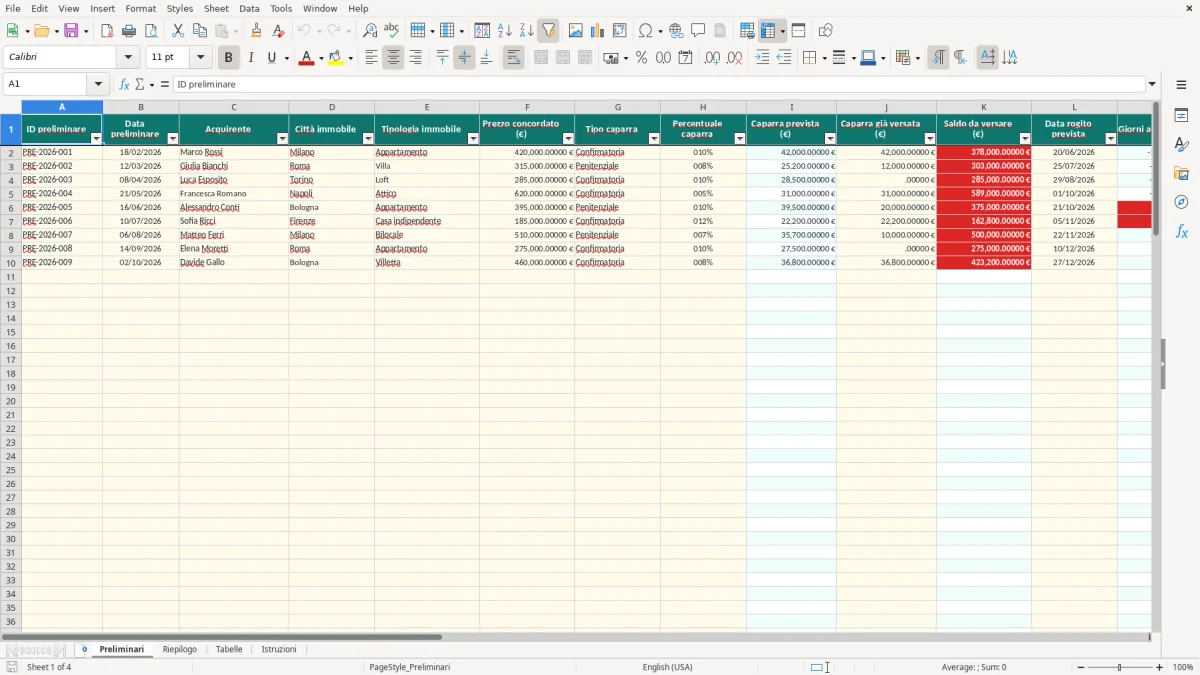Viewport: 1200px width, 675px height.
Task: Open Find & Replace from the toolbar
Action: click(x=370, y=31)
